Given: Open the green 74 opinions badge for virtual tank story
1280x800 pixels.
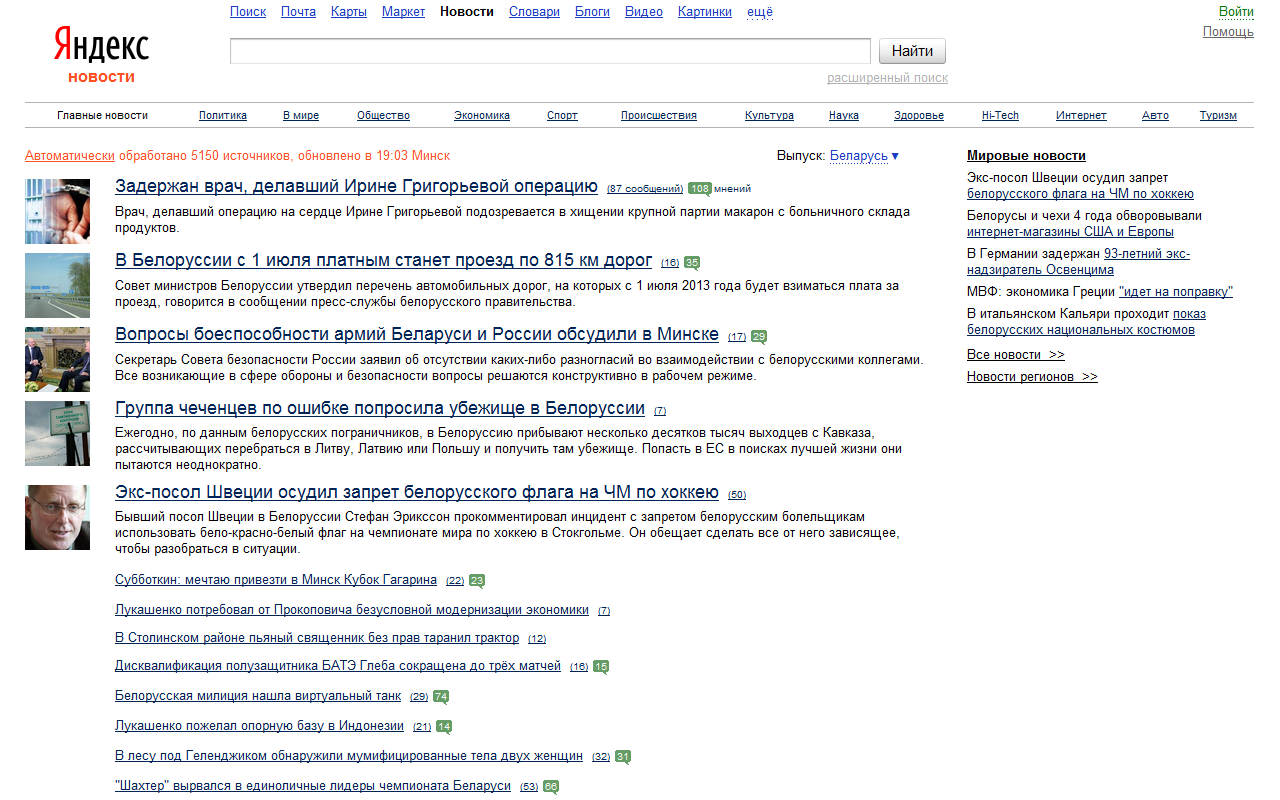Looking at the screenshot, I should (x=441, y=696).
